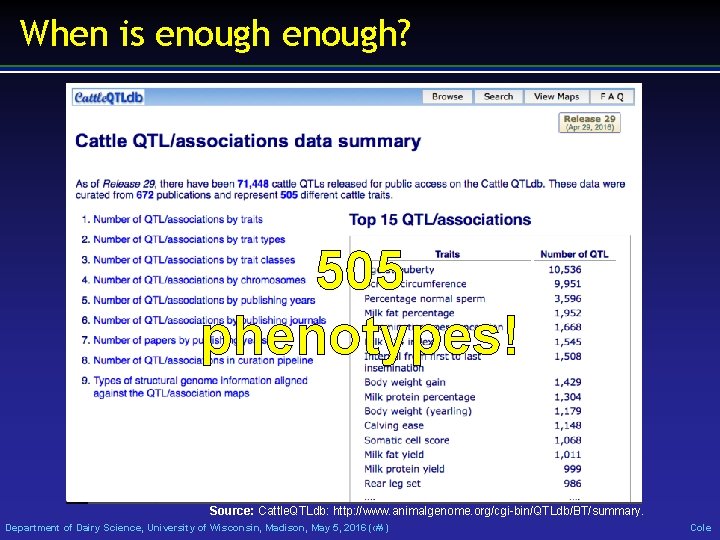The width and height of the screenshot is (720, 540).
Task: Click the animalgenome.org source URL
Action: (x=488, y=511)
